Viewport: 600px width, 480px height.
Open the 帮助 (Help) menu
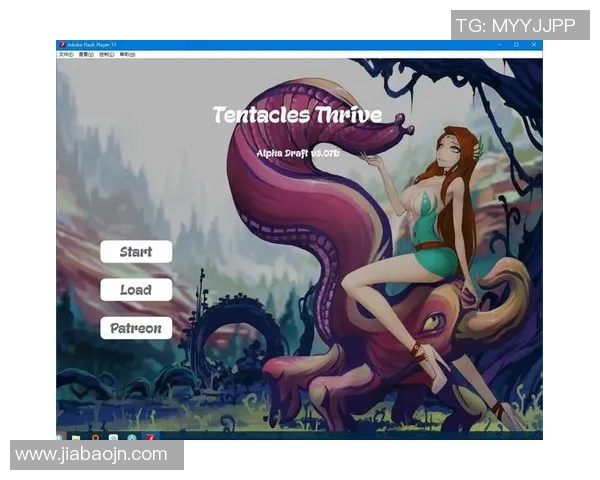[x=128, y=55]
